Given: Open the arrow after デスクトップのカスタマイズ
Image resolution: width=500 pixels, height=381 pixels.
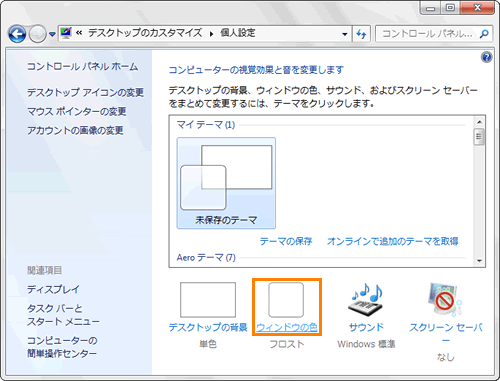Looking at the screenshot, I should click(x=211, y=34).
